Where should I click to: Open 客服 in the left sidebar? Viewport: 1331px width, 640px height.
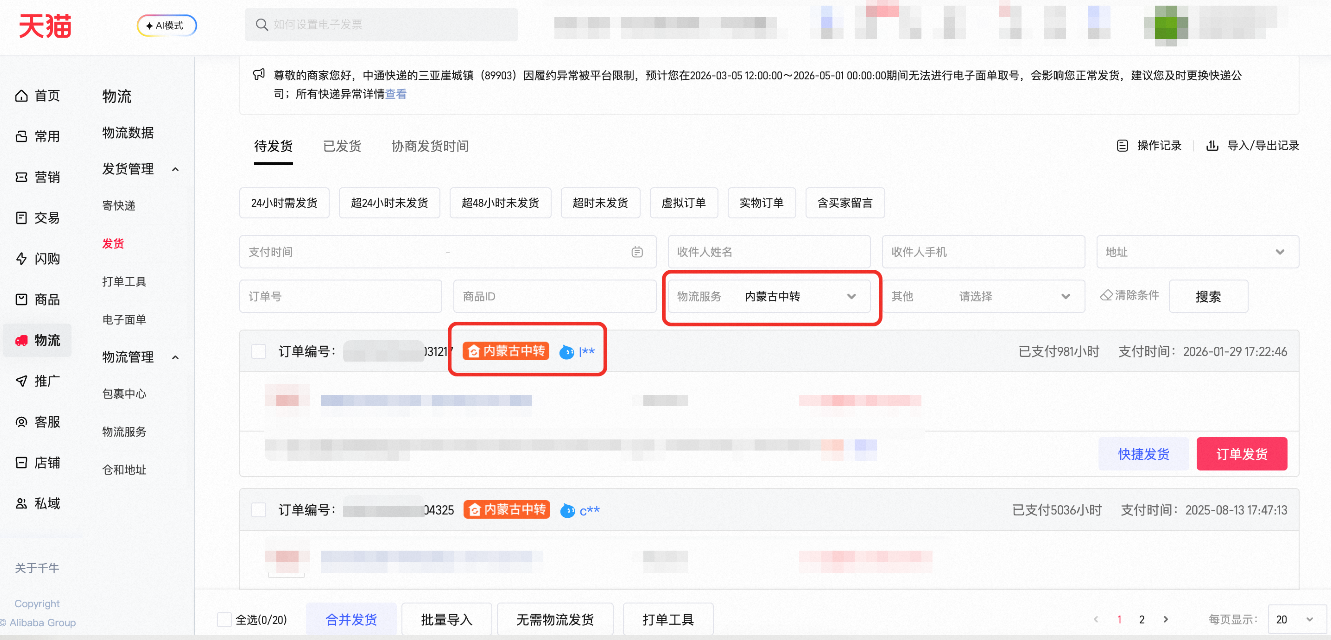tap(37, 422)
